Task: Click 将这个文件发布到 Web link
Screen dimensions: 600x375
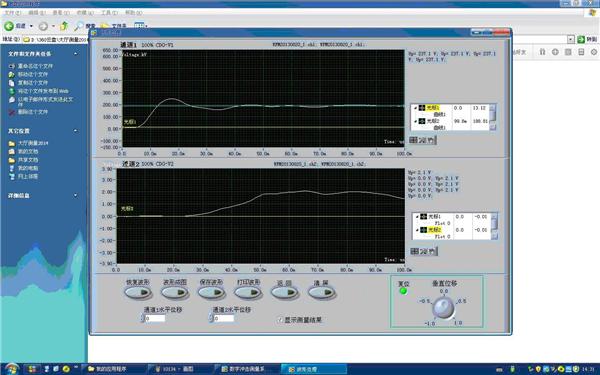Action: pyautogui.click(x=43, y=91)
